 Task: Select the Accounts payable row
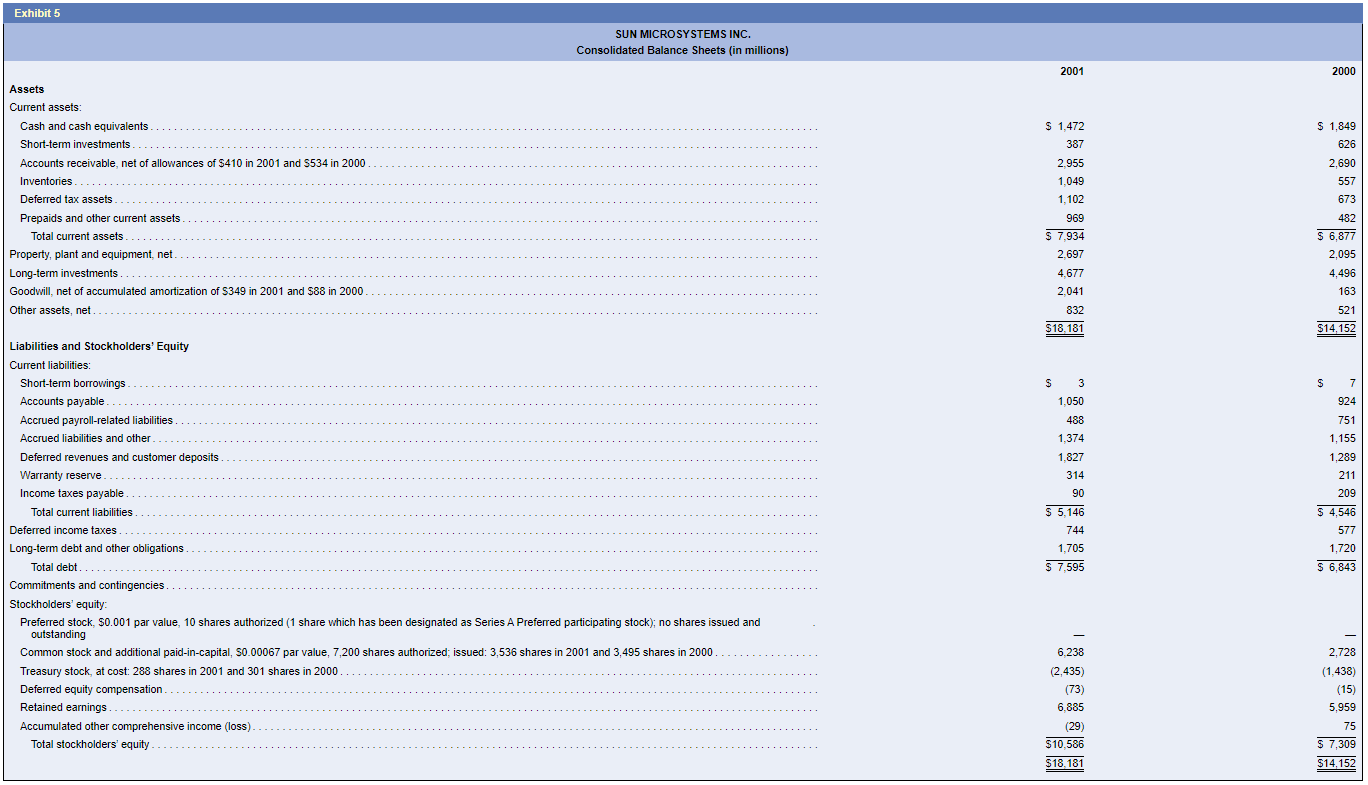click(62, 401)
